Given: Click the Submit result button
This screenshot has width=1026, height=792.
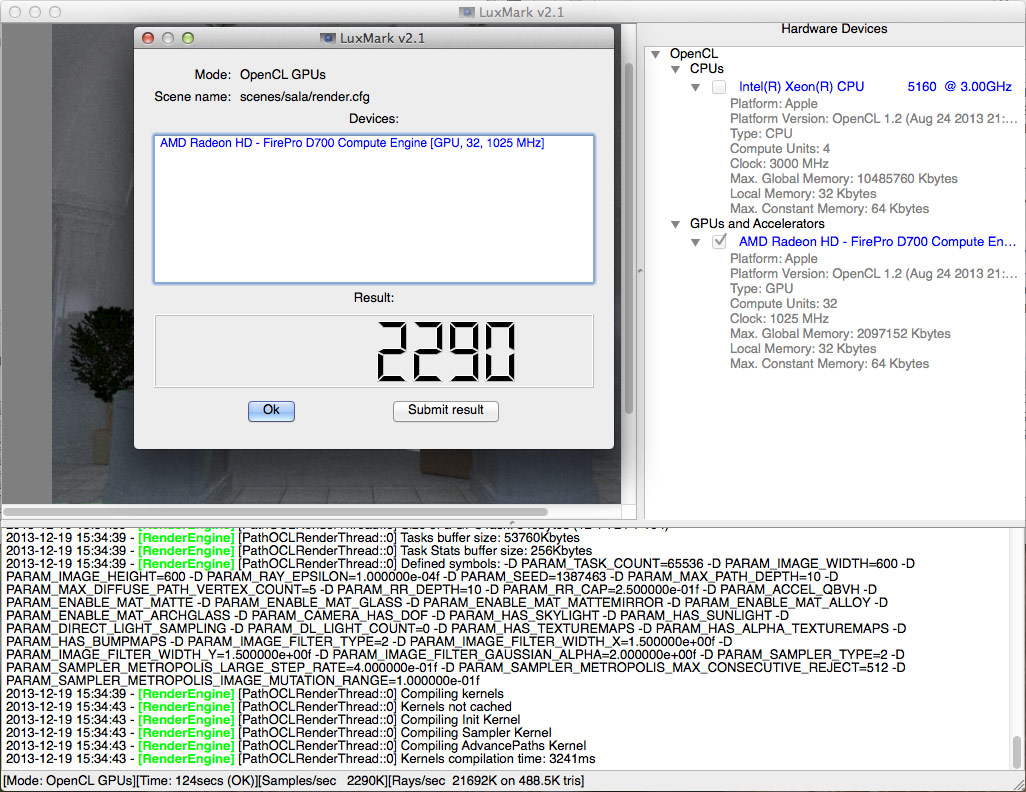Looking at the screenshot, I should (x=446, y=410).
